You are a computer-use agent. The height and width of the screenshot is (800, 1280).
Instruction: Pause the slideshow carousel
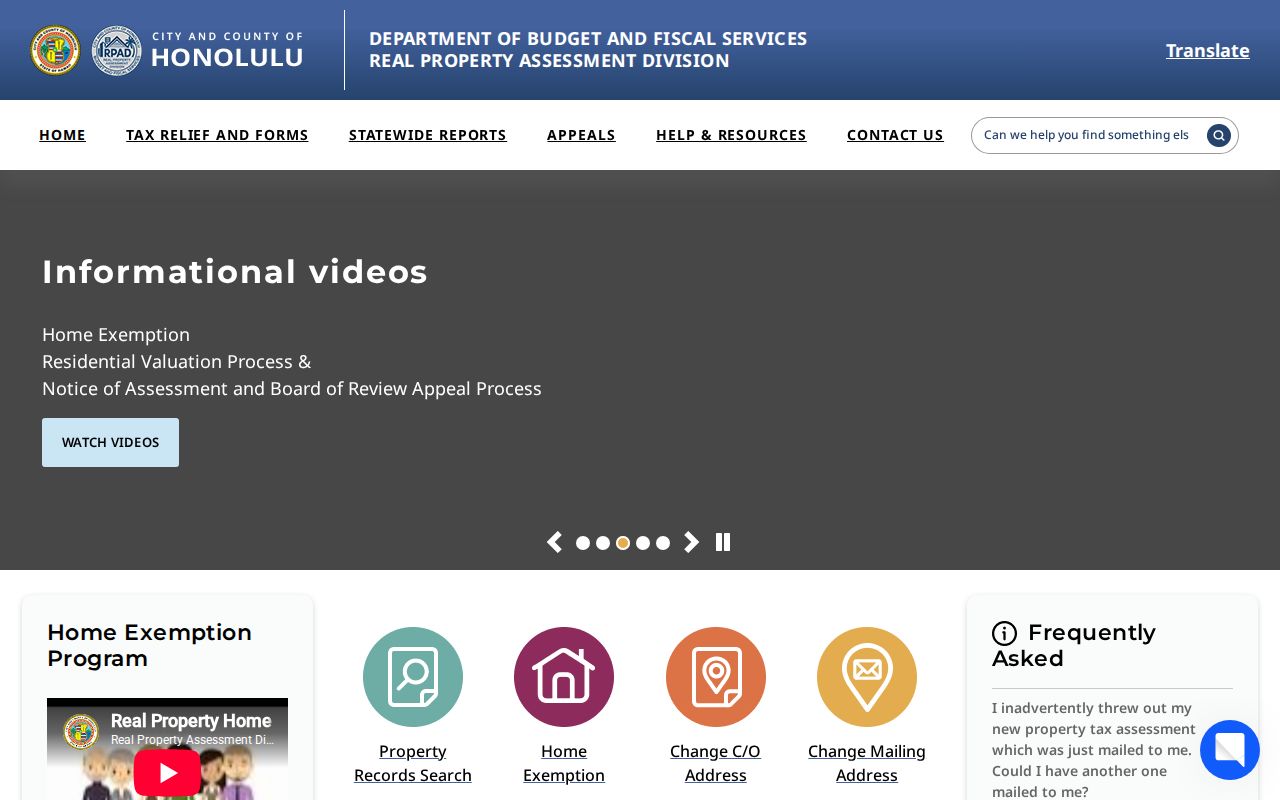coord(723,542)
